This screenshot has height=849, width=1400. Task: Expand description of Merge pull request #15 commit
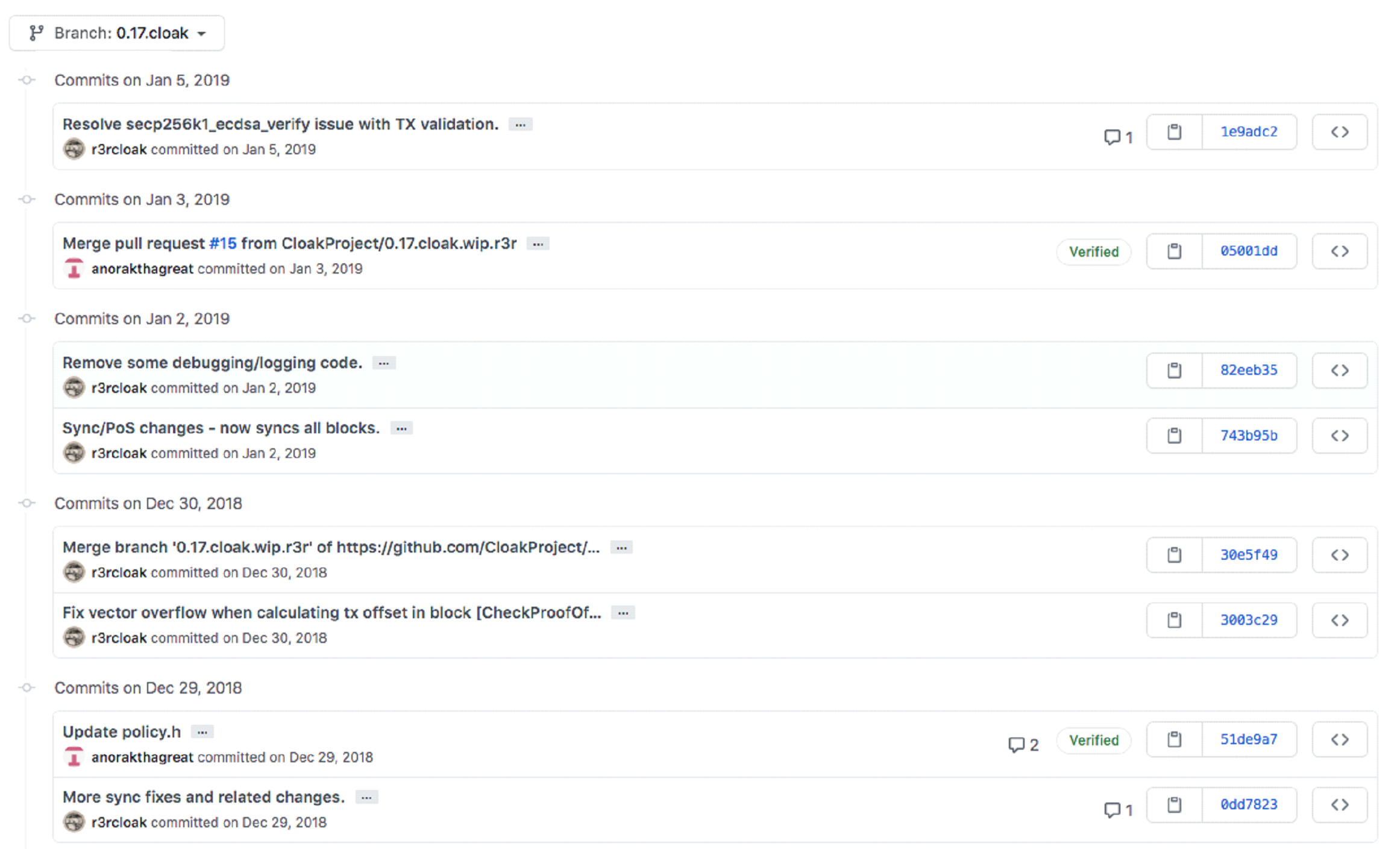click(x=538, y=244)
